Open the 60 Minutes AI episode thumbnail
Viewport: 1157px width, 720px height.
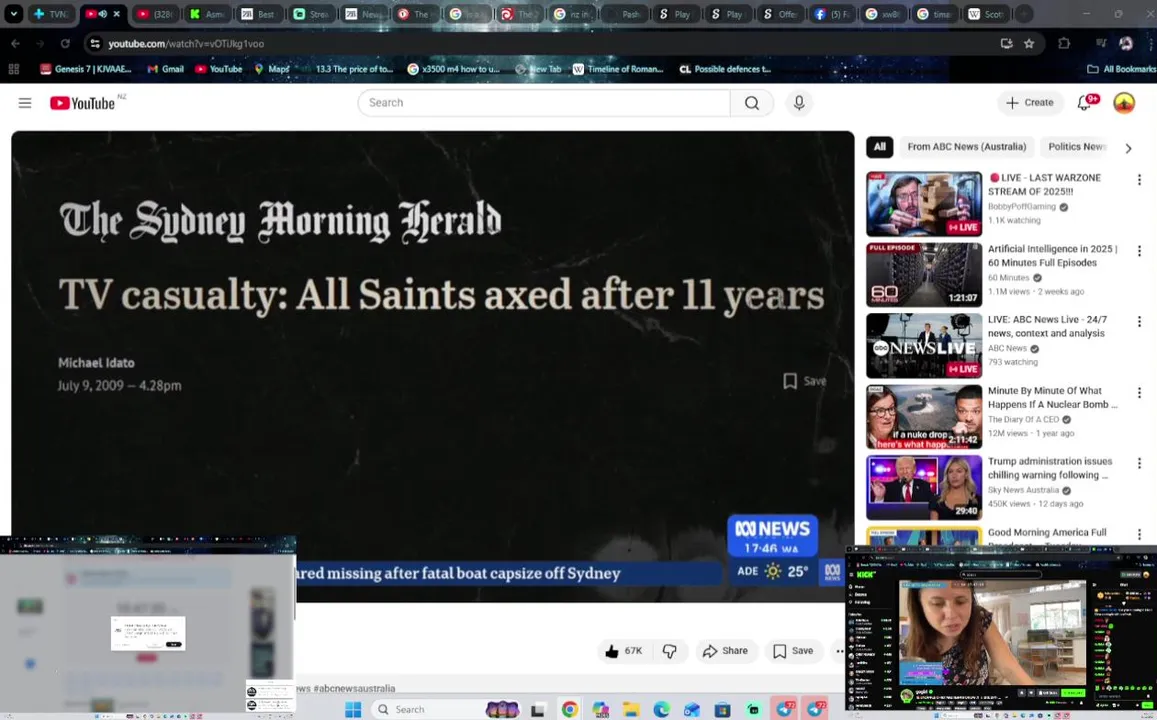pos(924,275)
